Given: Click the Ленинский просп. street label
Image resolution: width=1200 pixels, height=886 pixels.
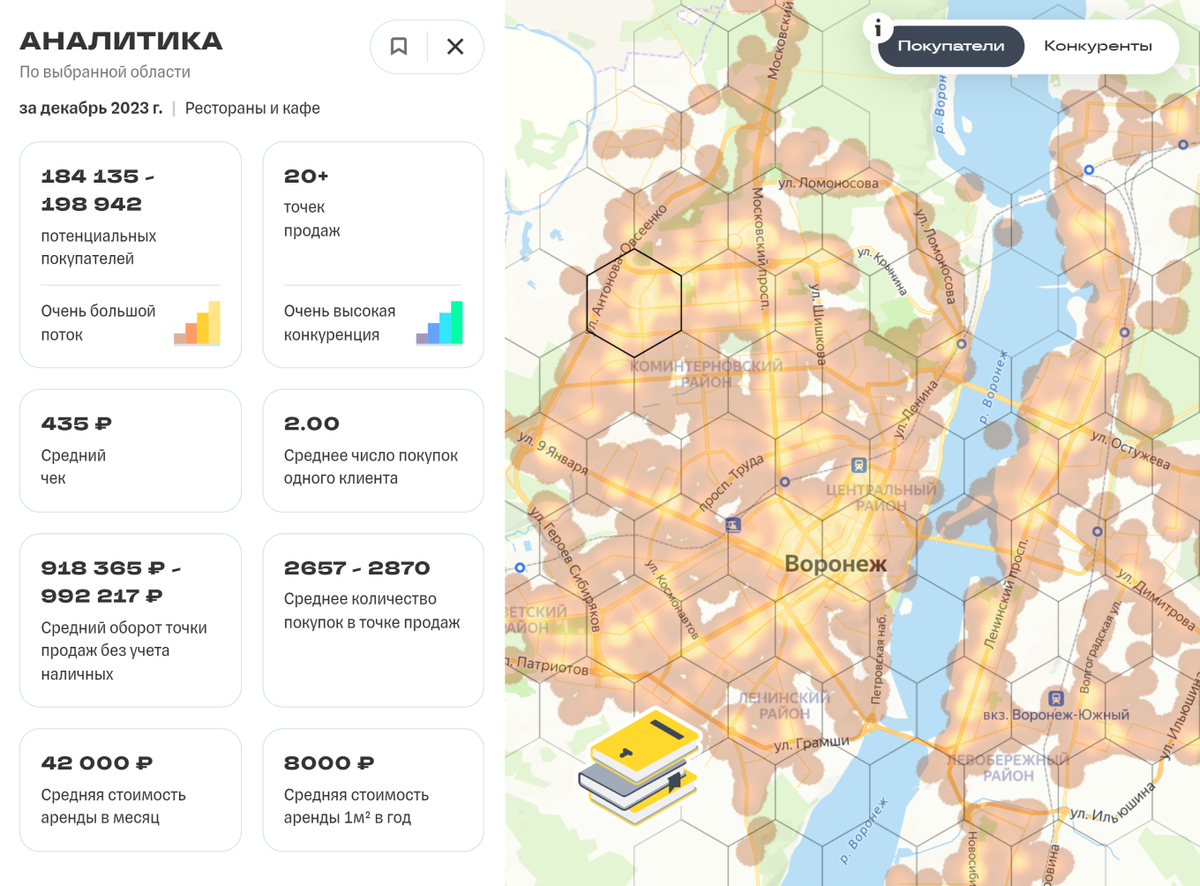Looking at the screenshot, I should 1006,593.
